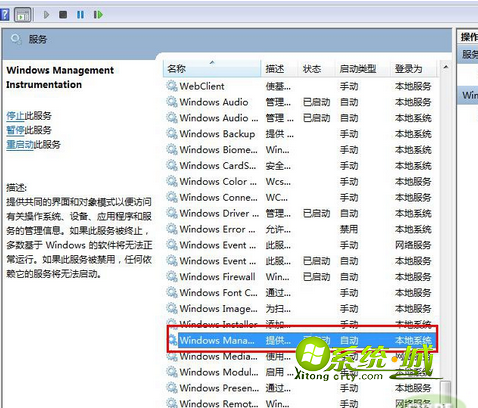Select the WebClient service name
Screen dimensions: 478x408
[202, 86]
